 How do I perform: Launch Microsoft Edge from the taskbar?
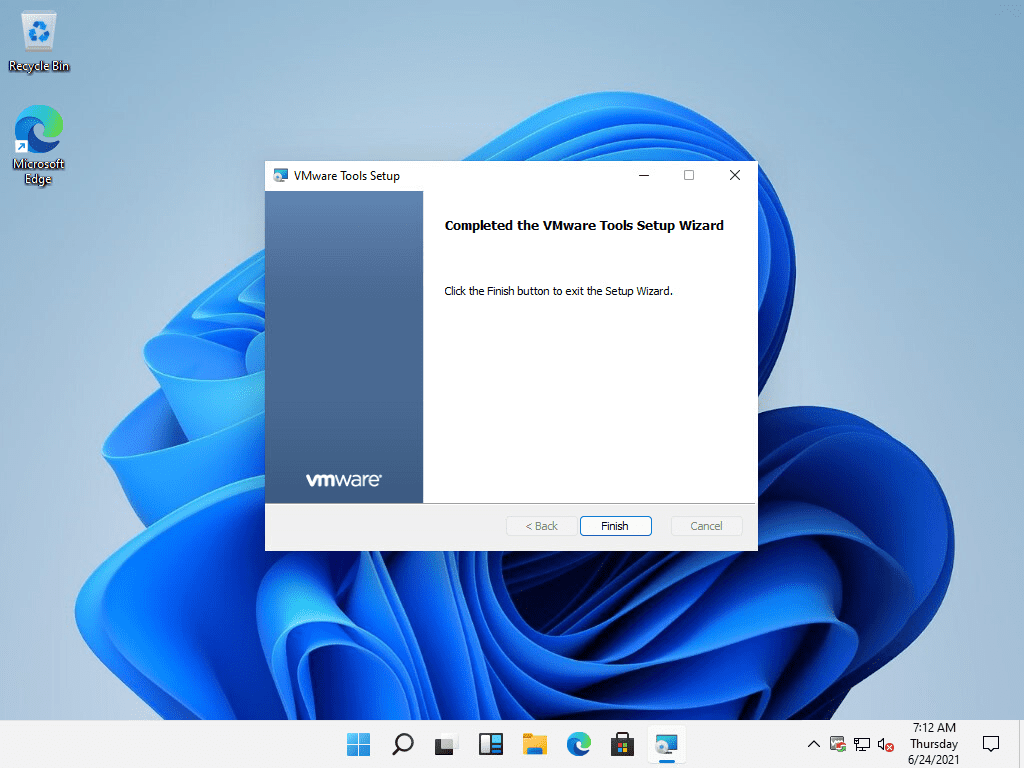[x=578, y=744]
